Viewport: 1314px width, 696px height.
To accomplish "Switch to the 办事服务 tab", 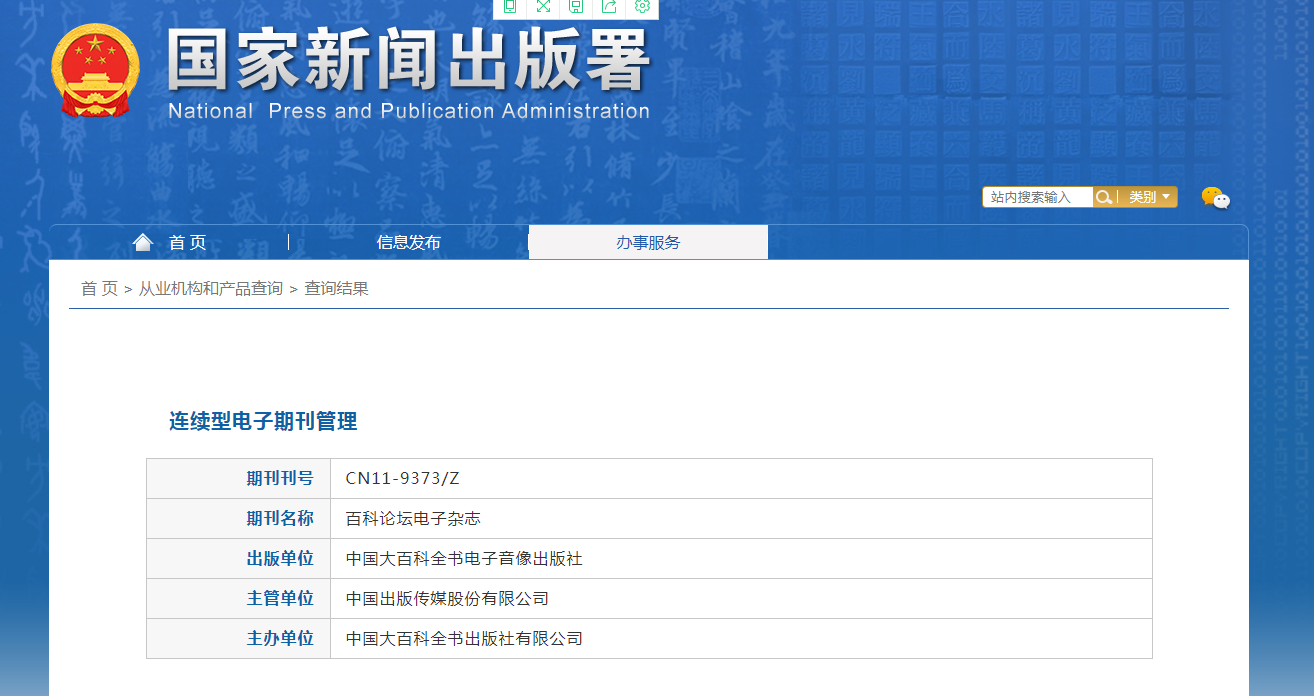I will 648,242.
